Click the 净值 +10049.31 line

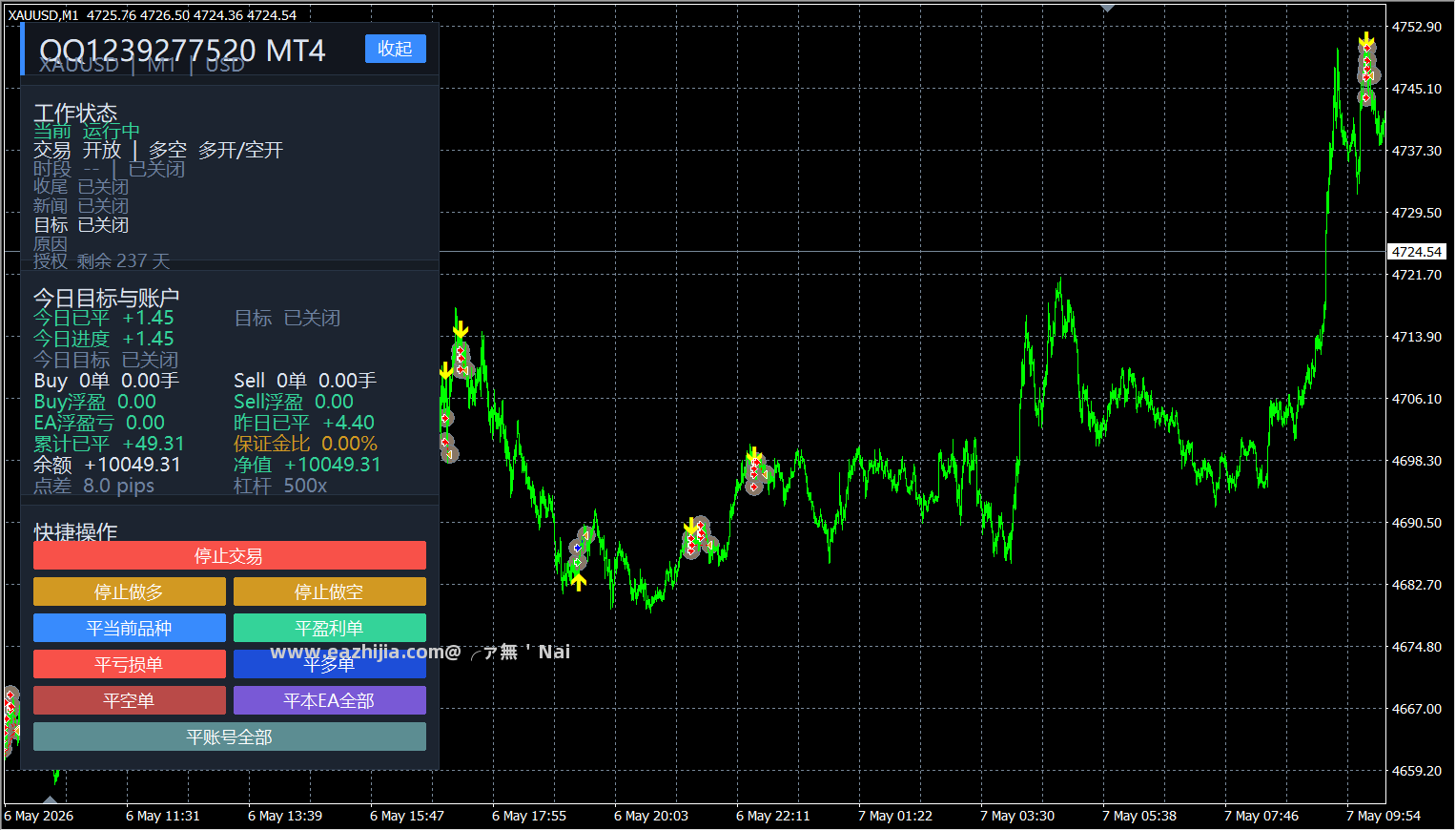tap(307, 465)
